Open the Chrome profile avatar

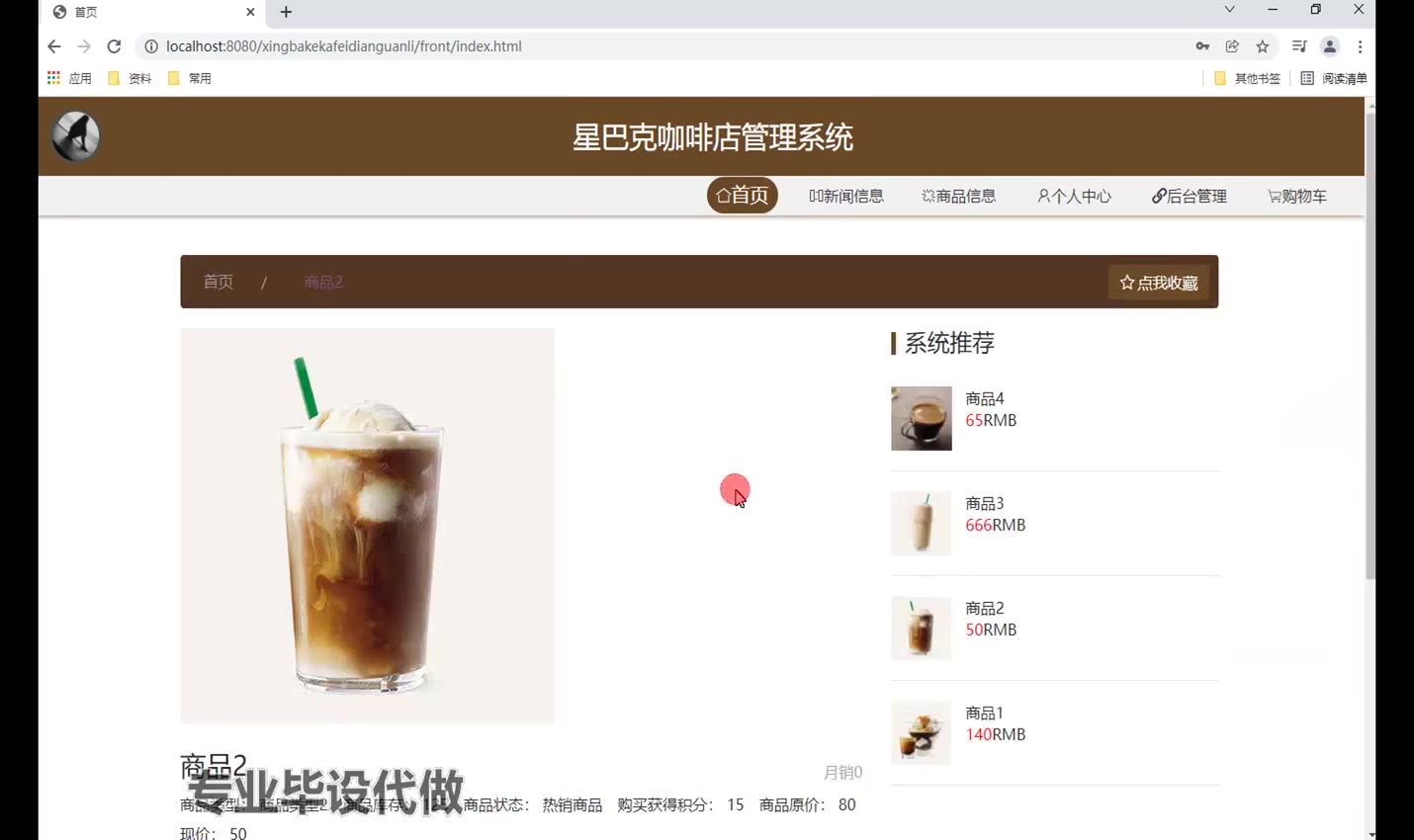(x=1330, y=46)
